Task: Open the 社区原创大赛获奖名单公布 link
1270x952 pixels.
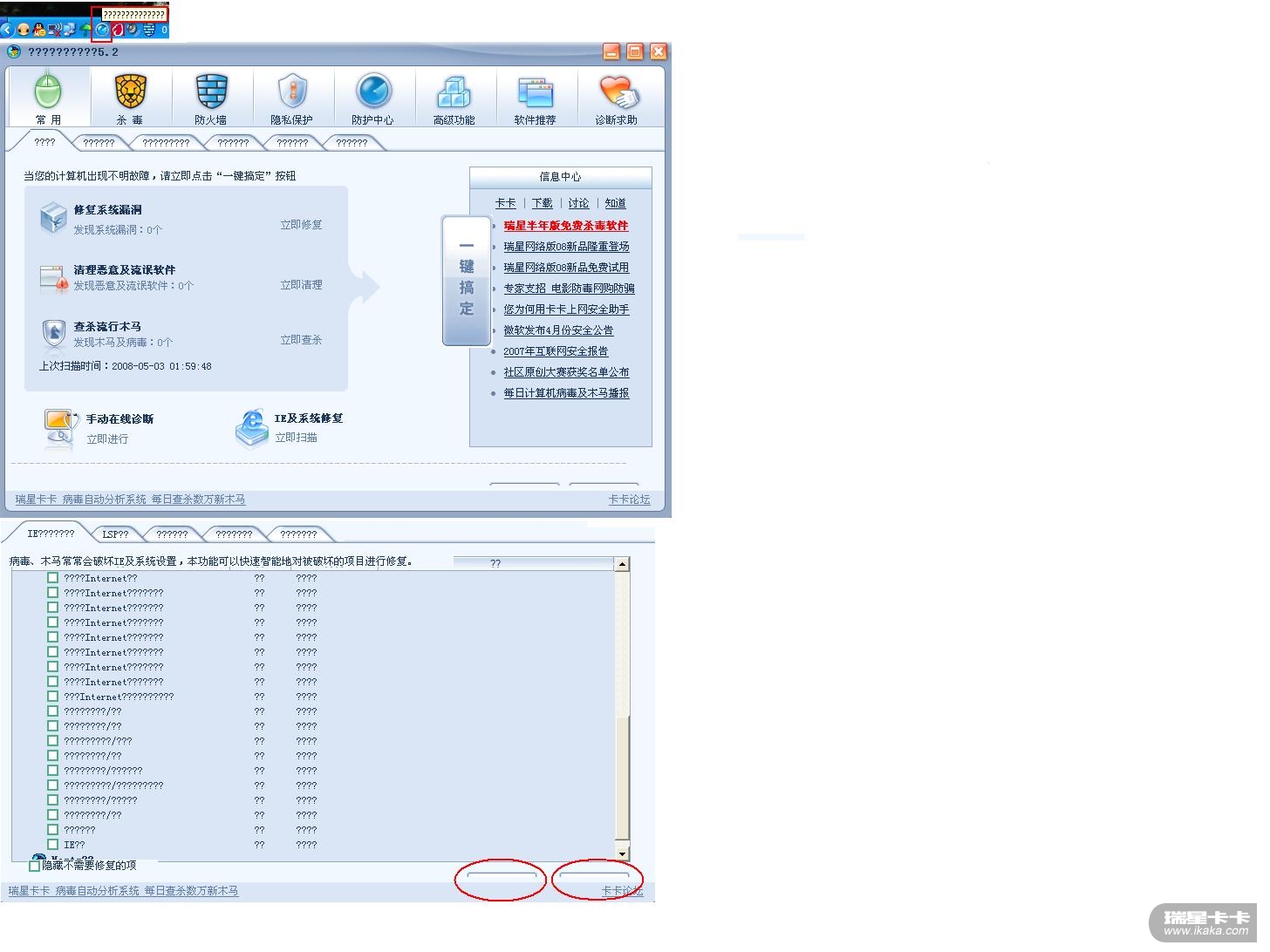Action: pos(566,372)
